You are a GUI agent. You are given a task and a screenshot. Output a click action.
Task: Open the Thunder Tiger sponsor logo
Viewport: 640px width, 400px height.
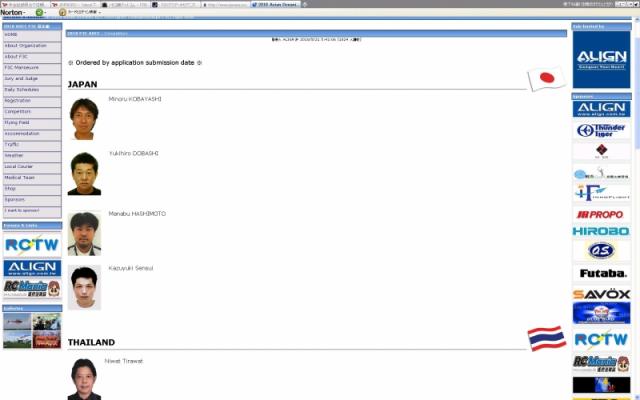coord(601,130)
